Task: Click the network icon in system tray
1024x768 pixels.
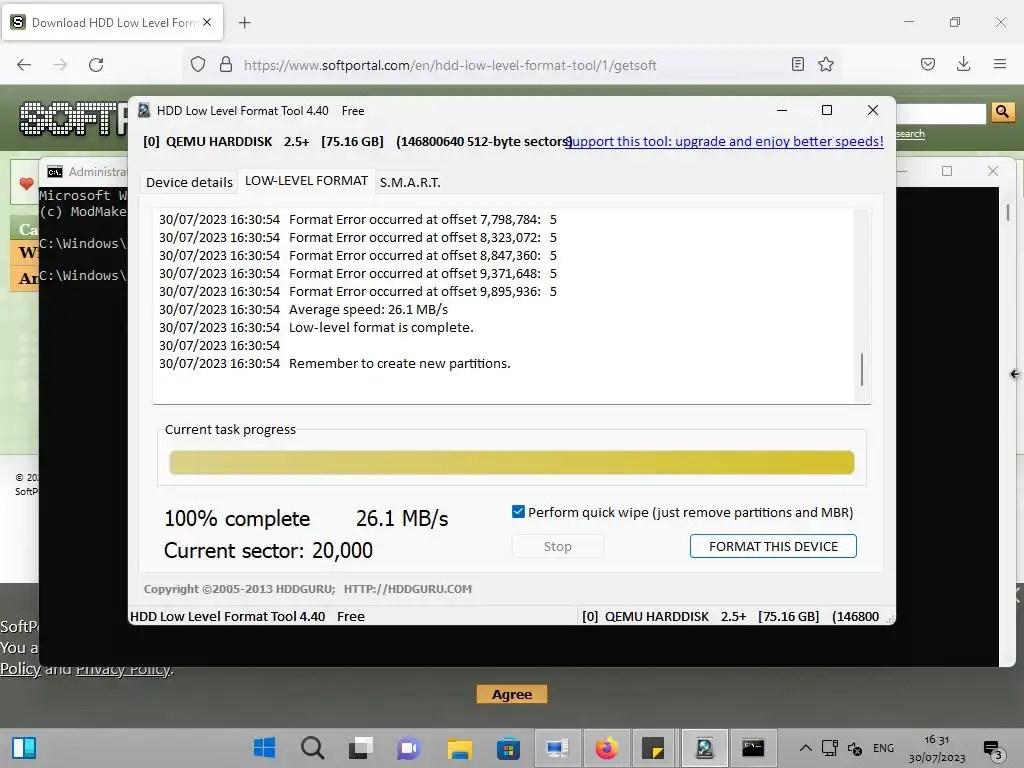Action: tap(829, 748)
